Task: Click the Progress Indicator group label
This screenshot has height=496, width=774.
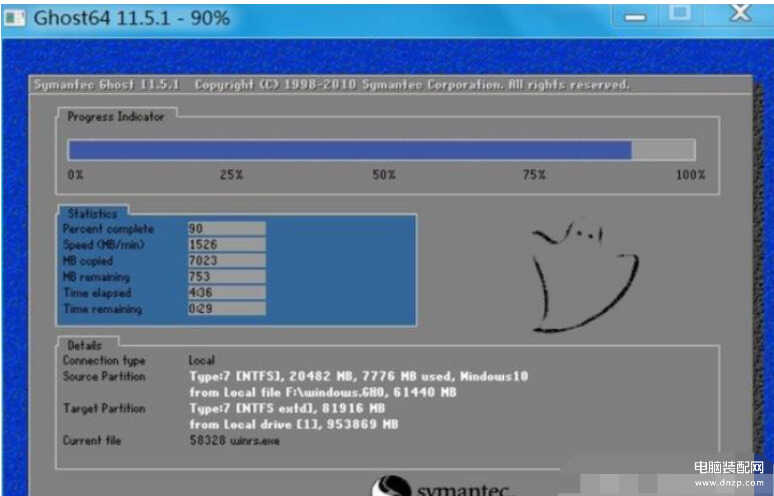Action: click(116, 117)
